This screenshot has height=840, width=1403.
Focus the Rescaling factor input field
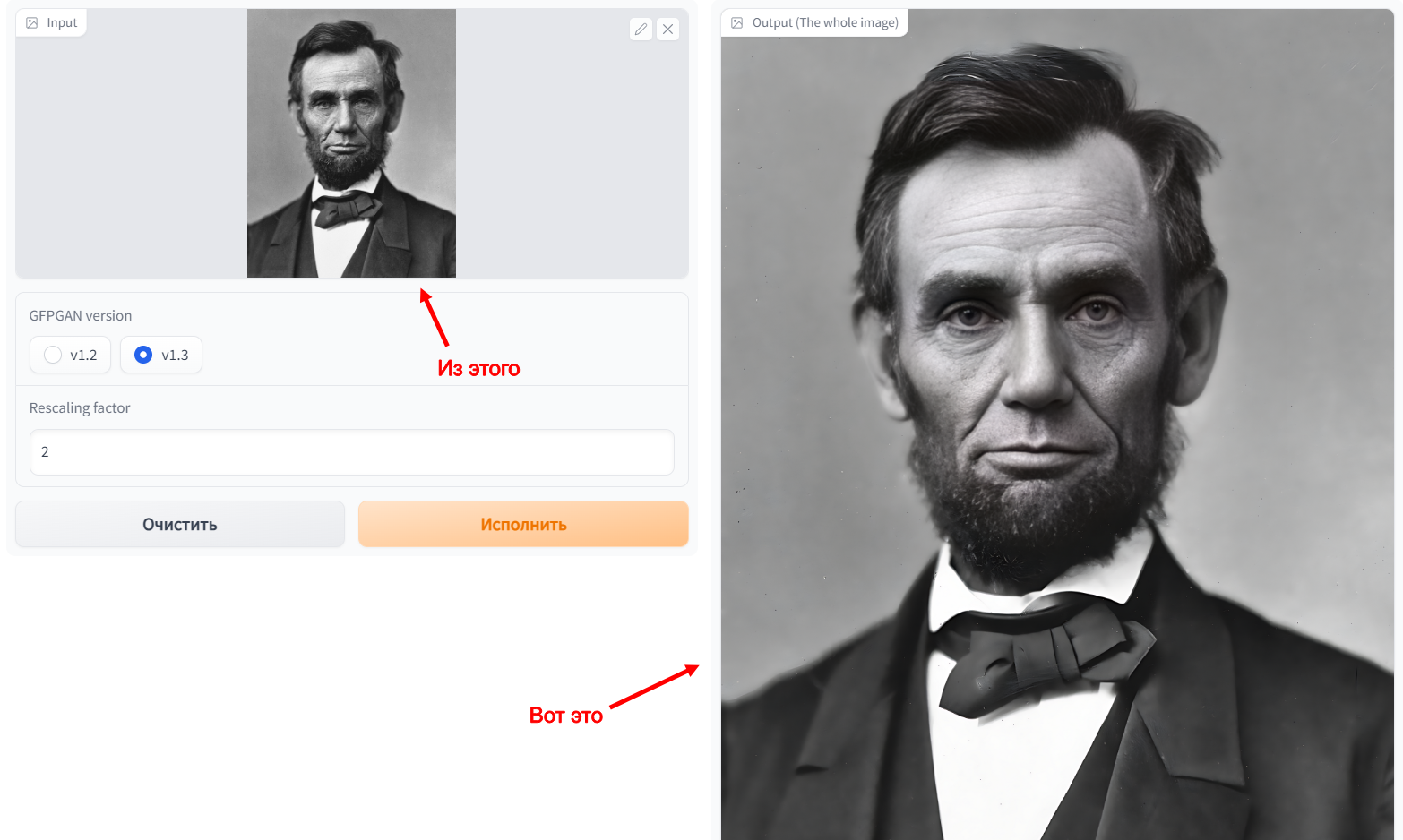click(x=352, y=452)
